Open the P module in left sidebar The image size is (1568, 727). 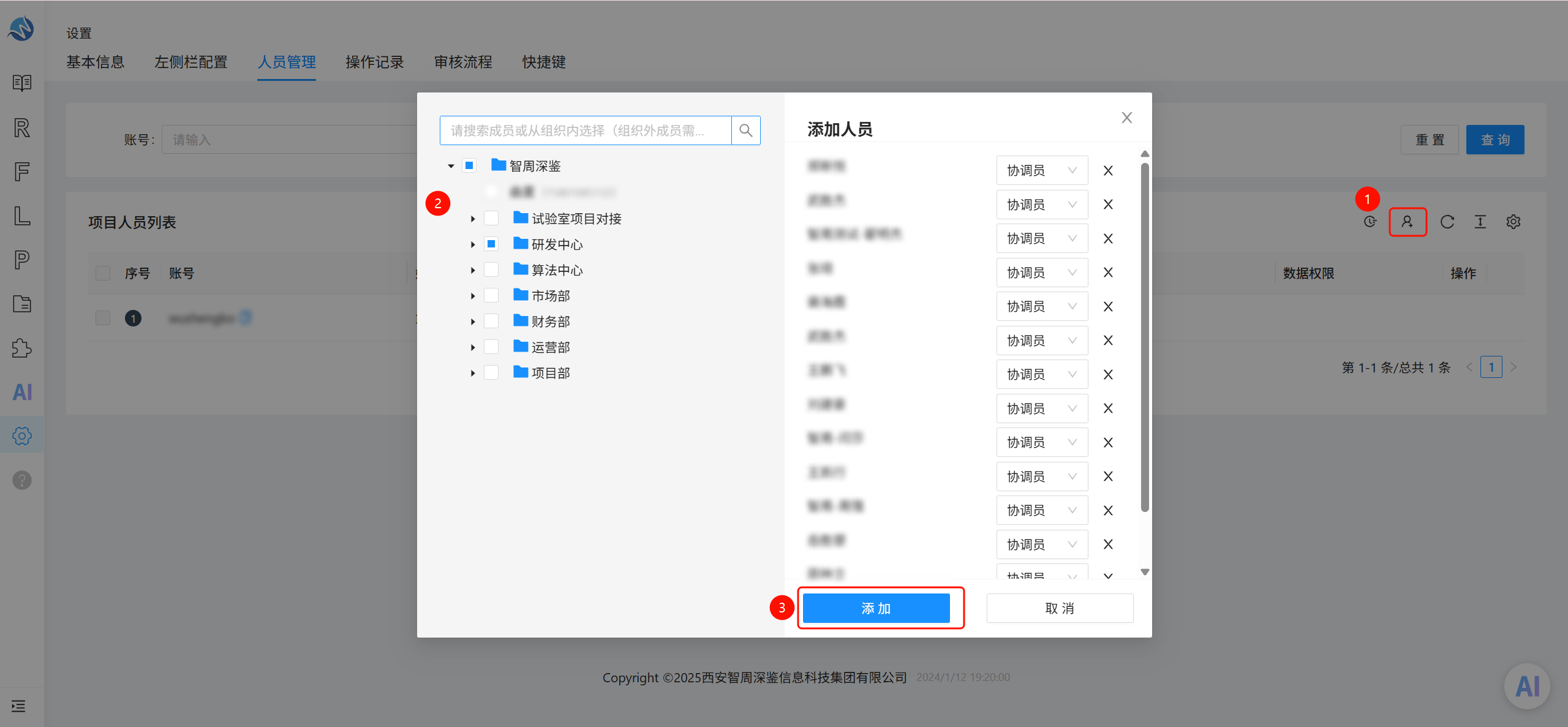22,260
